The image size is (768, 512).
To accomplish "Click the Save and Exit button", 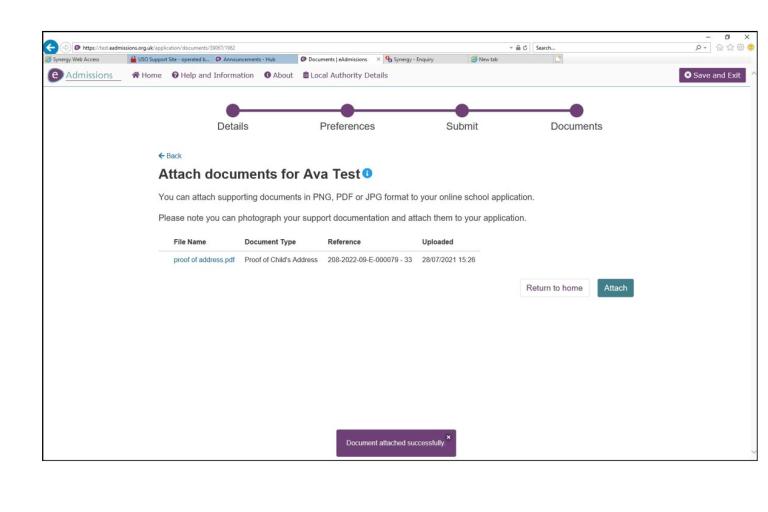I will 712,75.
